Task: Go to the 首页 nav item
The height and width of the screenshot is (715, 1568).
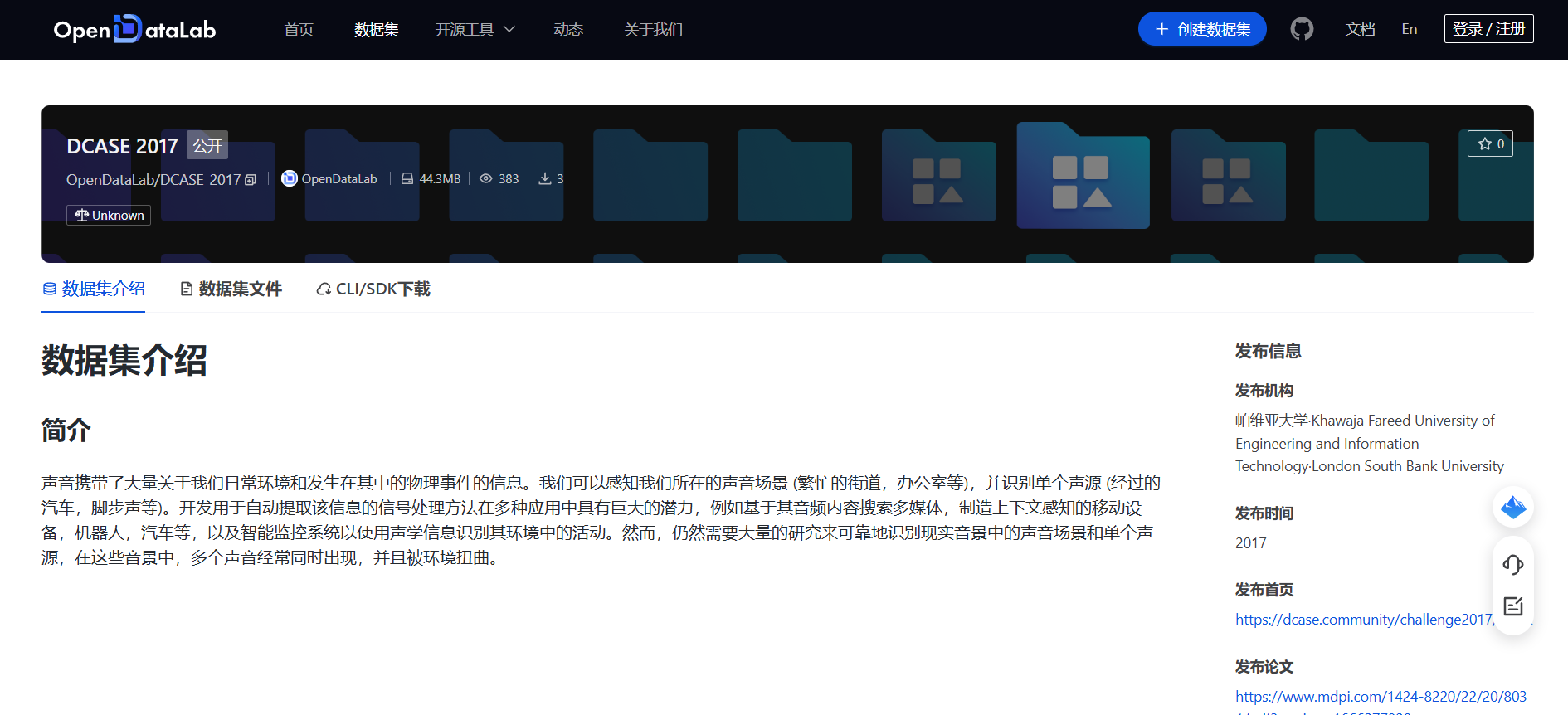Action: tap(299, 30)
